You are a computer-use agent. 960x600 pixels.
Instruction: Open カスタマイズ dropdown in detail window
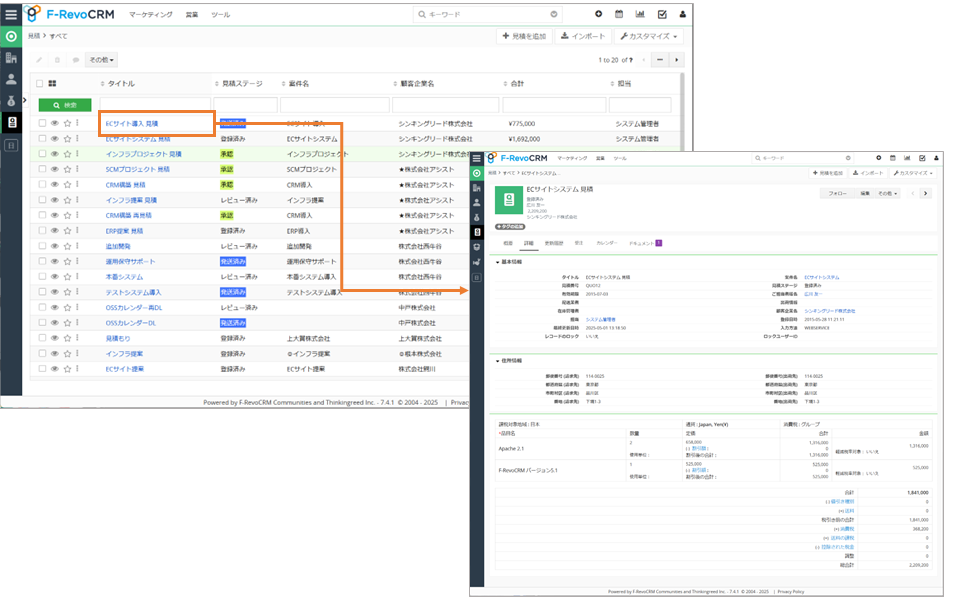(913, 173)
